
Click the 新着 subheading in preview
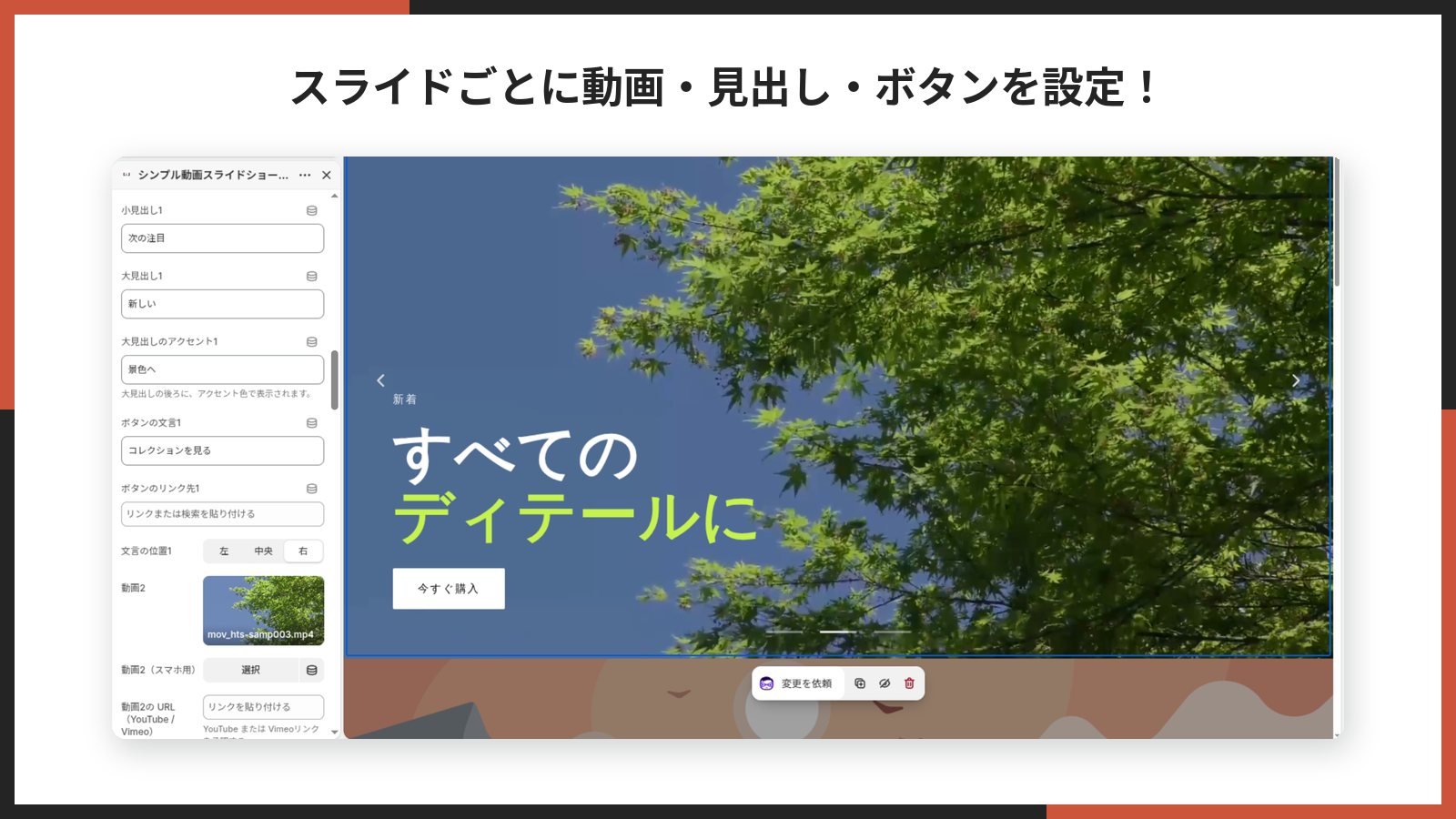point(405,399)
